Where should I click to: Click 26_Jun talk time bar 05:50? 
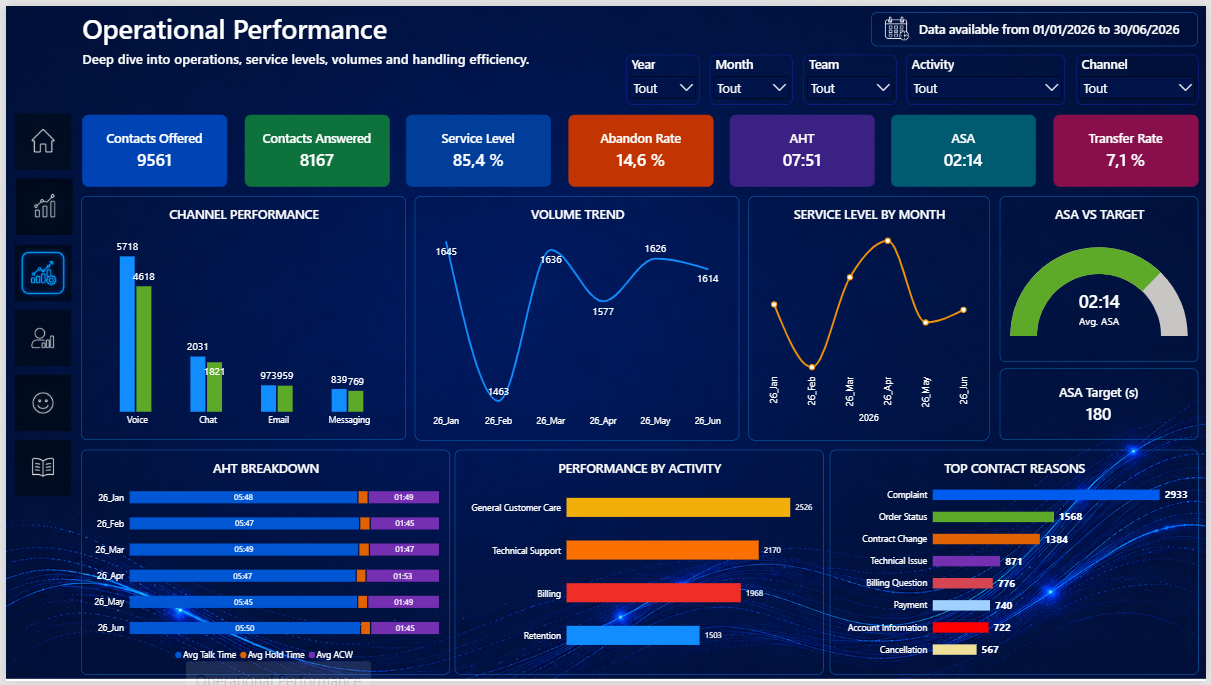coord(244,628)
